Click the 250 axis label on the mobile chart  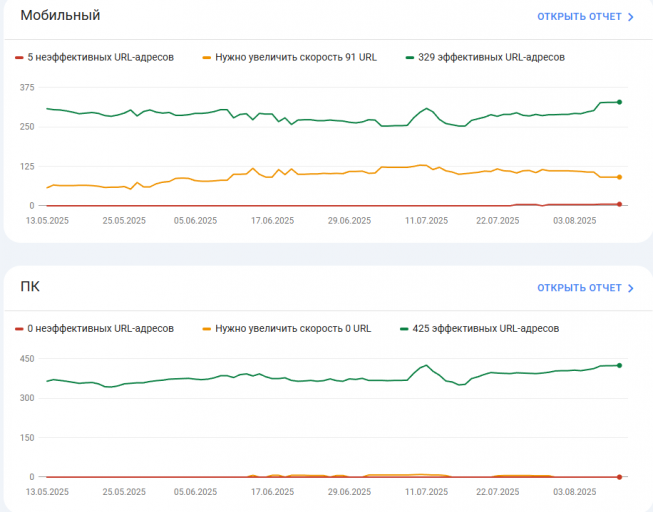point(27,127)
